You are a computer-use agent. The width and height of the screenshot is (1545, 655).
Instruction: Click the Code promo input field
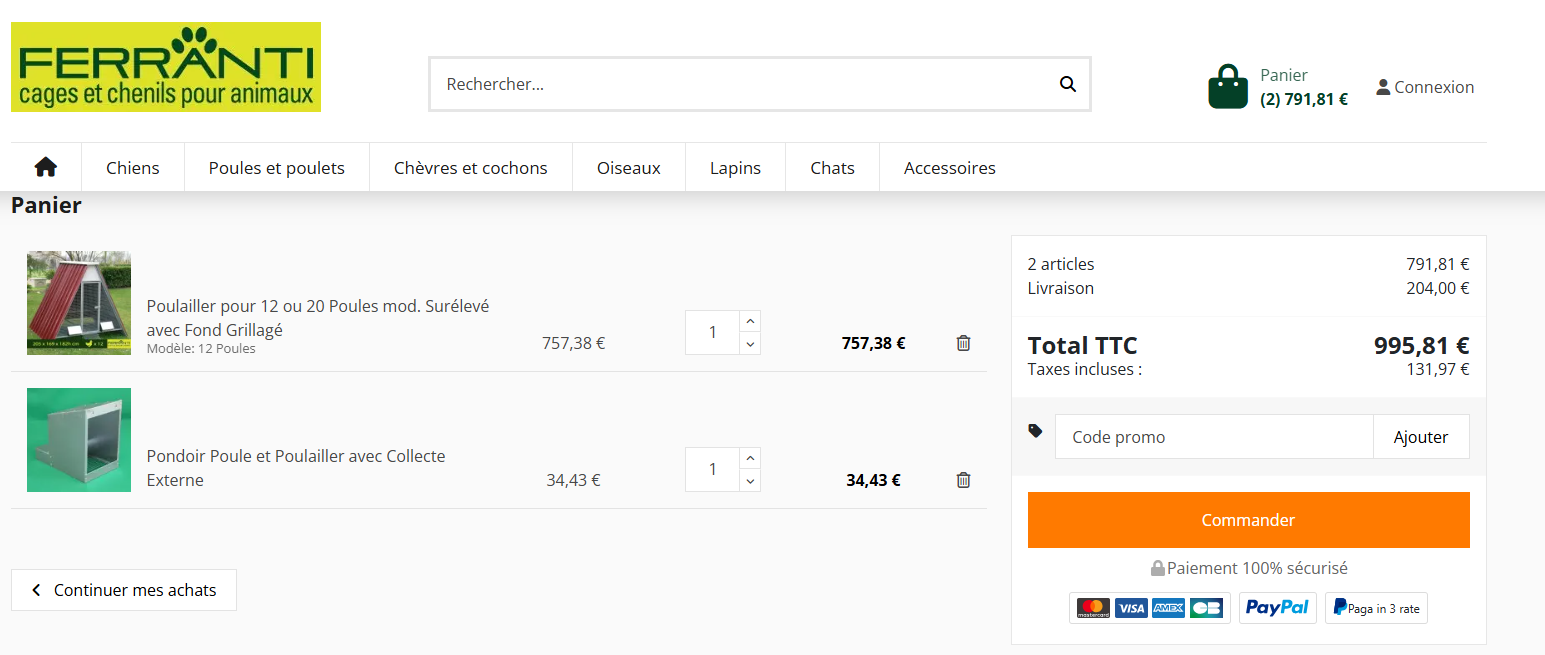1214,437
